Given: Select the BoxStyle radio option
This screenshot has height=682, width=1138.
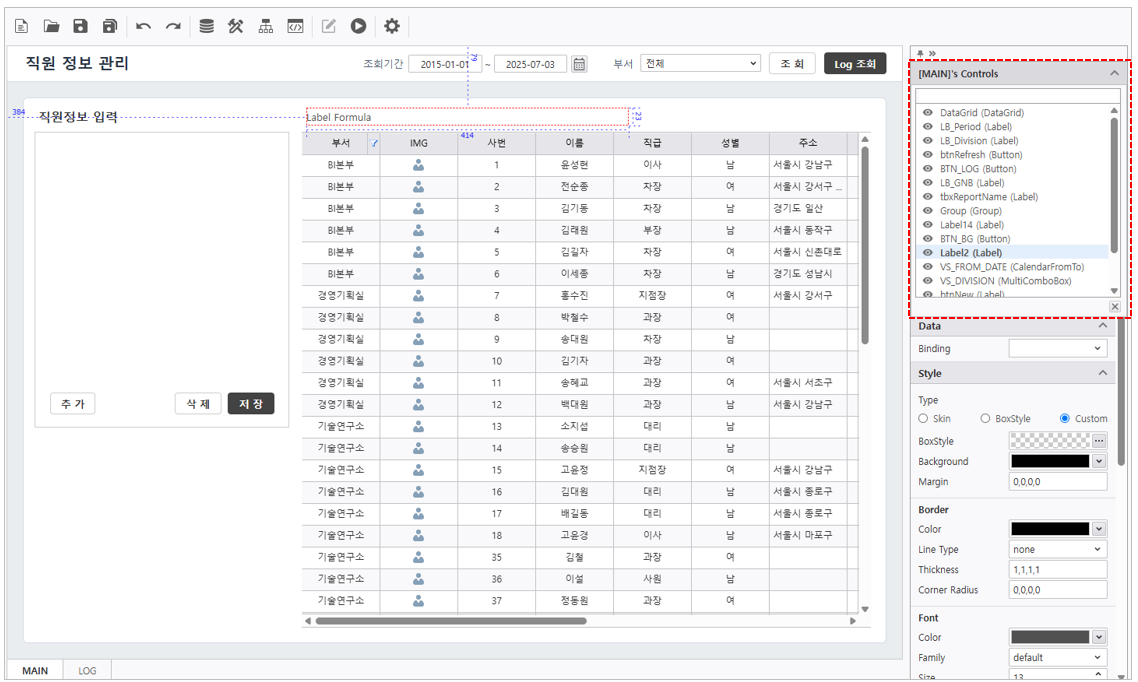Looking at the screenshot, I should click(985, 419).
